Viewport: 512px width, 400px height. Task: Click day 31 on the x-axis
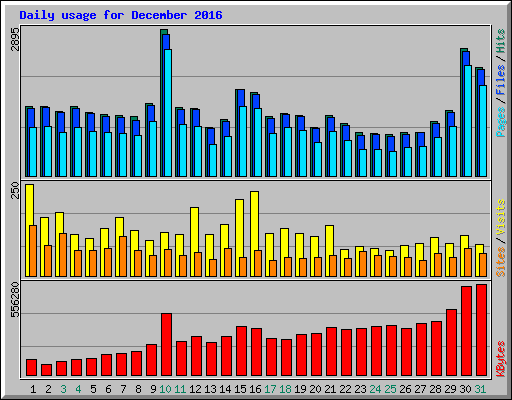(480, 389)
